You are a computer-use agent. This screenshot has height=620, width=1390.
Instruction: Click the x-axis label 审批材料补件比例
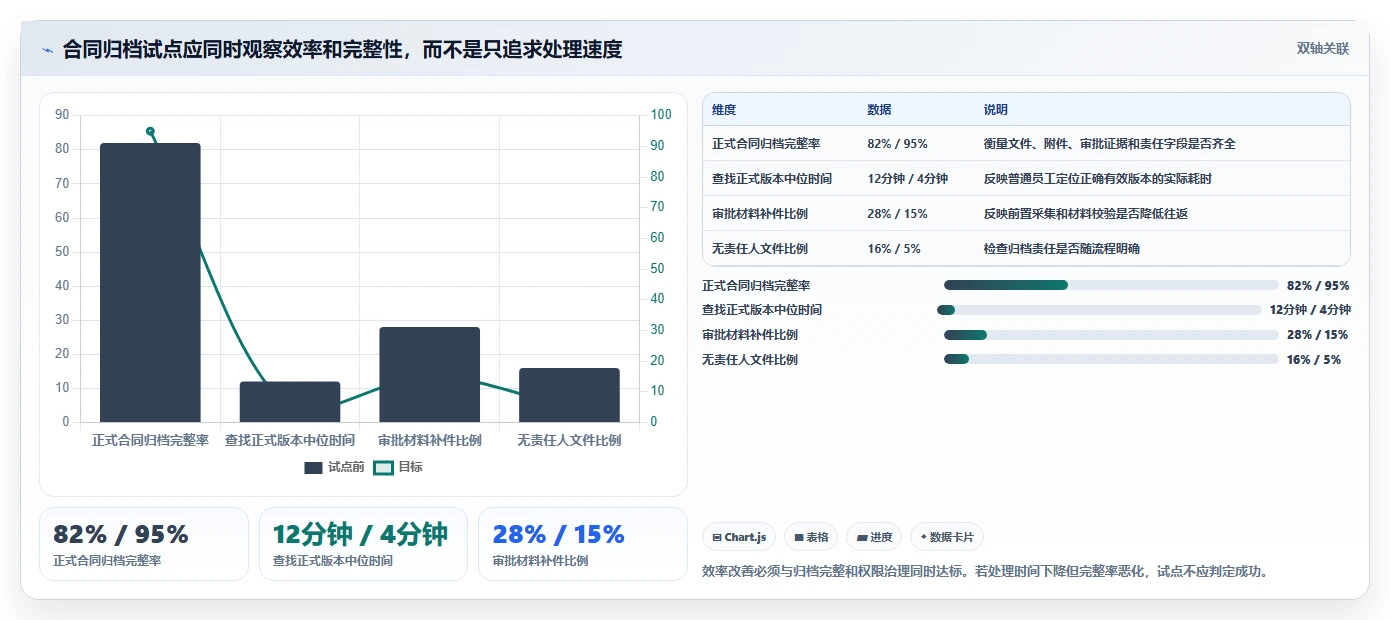(x=430, y=440)
